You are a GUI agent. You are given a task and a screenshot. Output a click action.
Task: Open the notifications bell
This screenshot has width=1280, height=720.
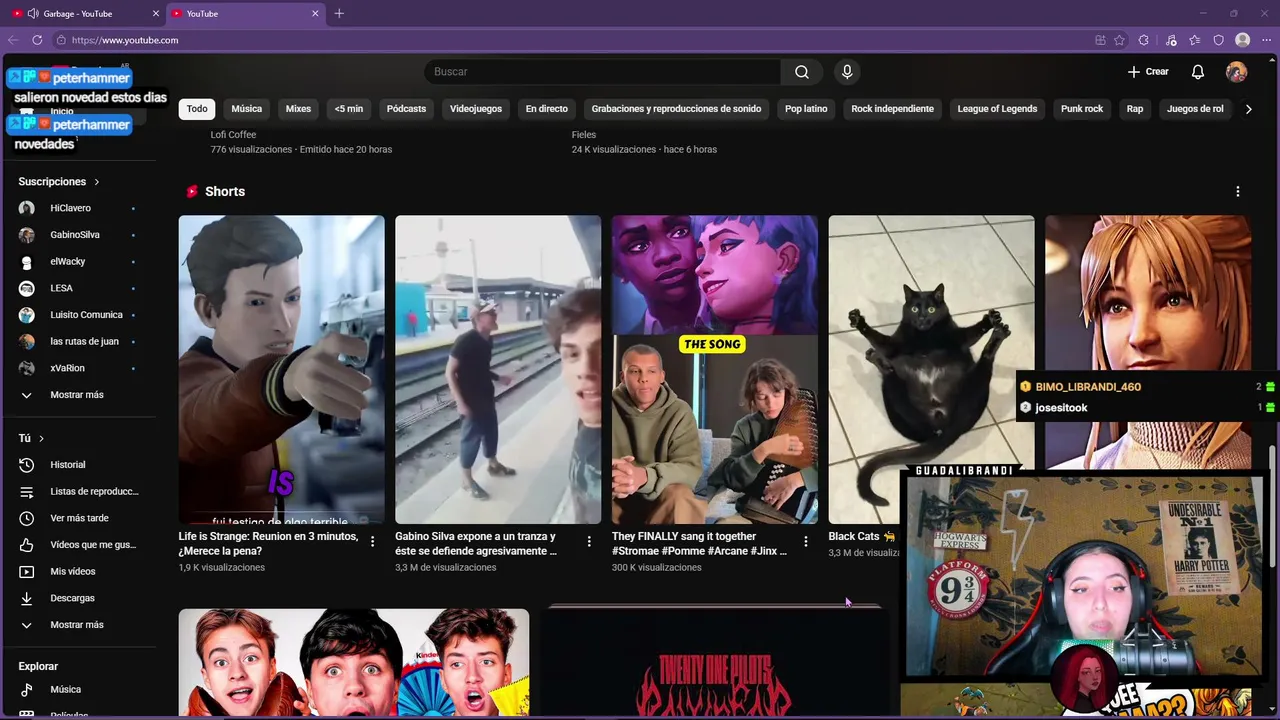(x=1197, y=72)
